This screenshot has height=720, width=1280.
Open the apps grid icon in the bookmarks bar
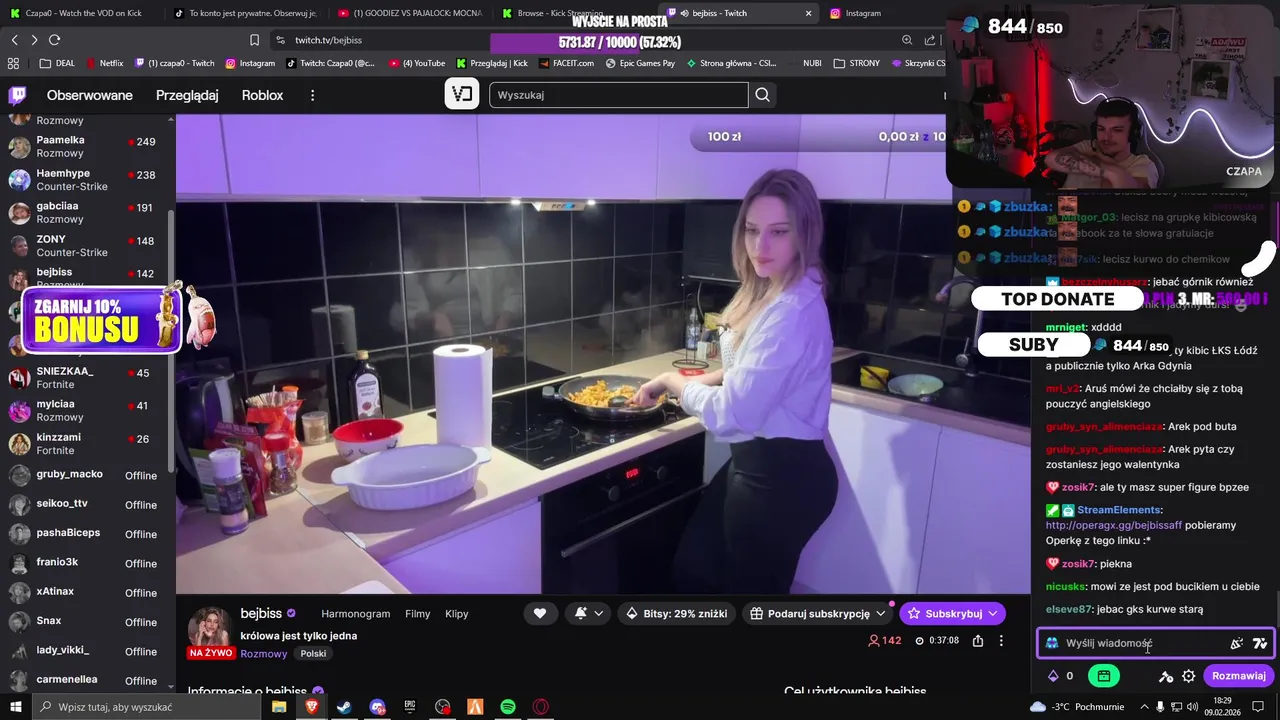tap(13, 63)
